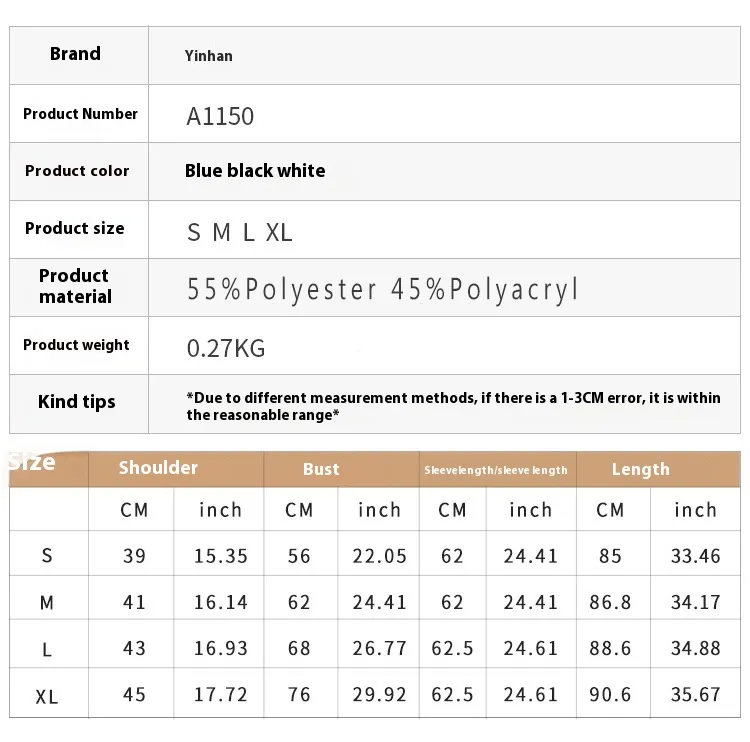
Task: Click length CM value 88.6
Action: click(610, 649)
